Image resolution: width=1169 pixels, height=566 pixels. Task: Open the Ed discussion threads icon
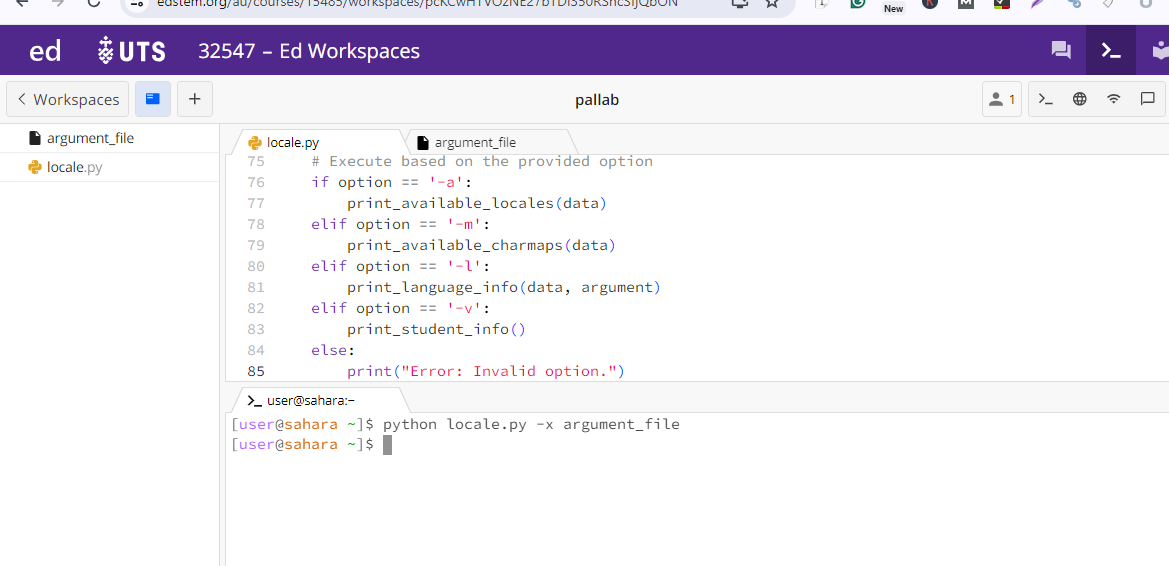1061,50
